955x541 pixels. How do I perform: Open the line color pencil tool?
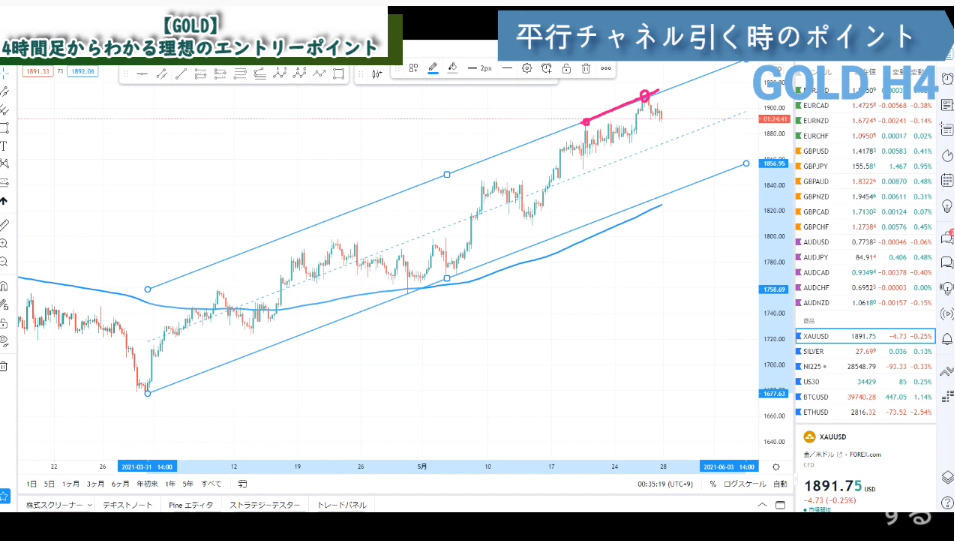point(433,68)
